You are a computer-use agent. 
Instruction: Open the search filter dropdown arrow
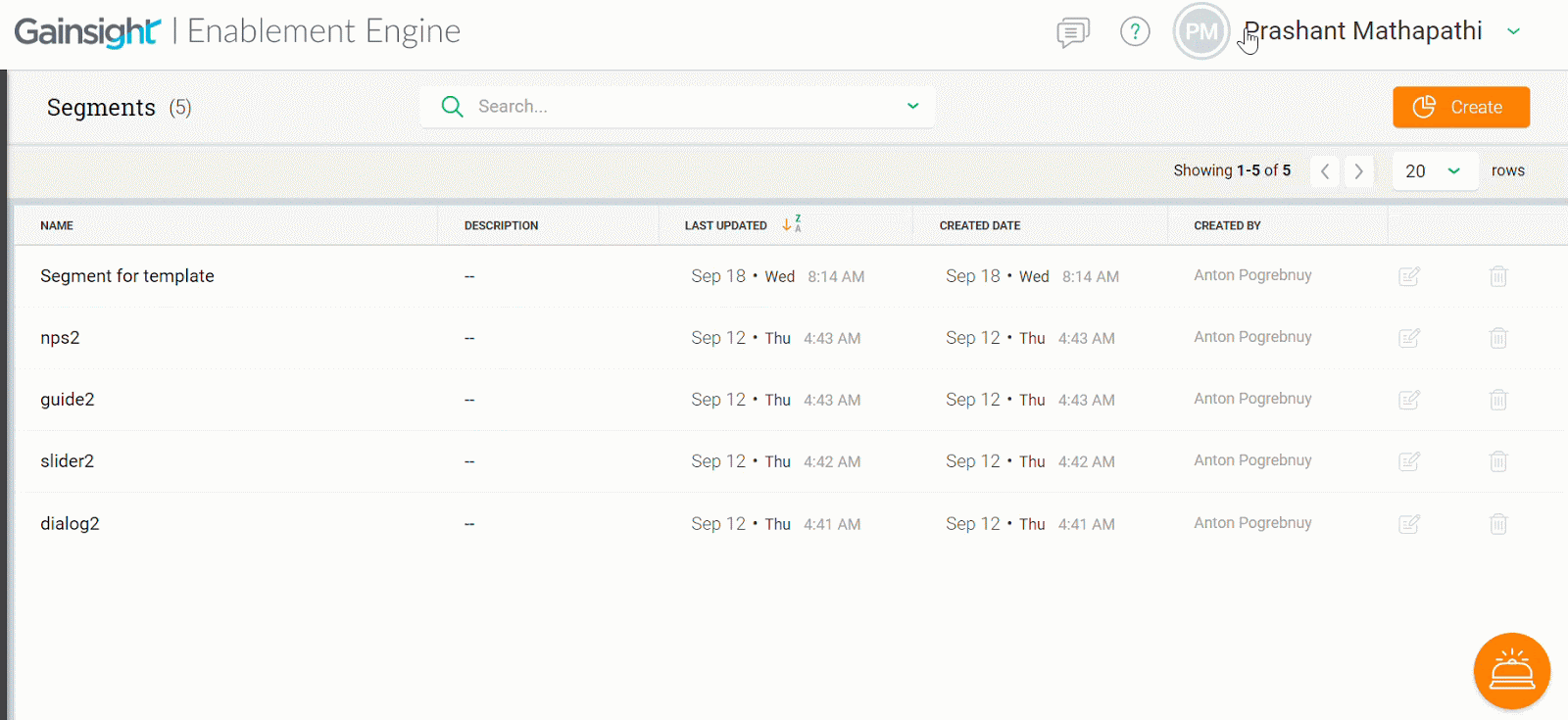(912, 106)
